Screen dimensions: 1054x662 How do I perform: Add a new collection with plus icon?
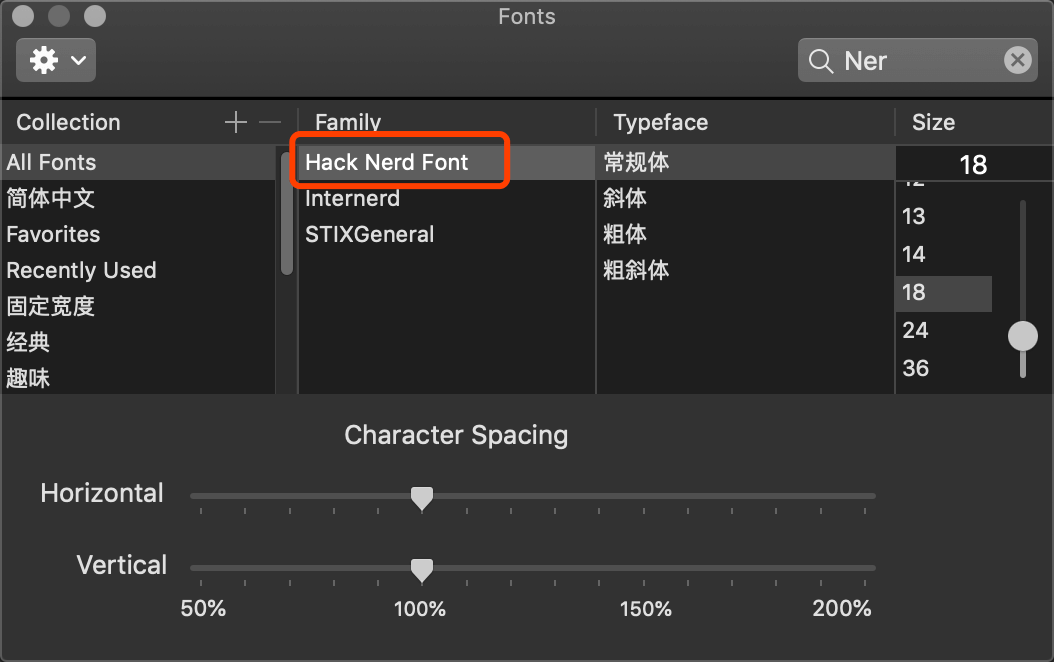pyautogui.click(x=235, y=122)
